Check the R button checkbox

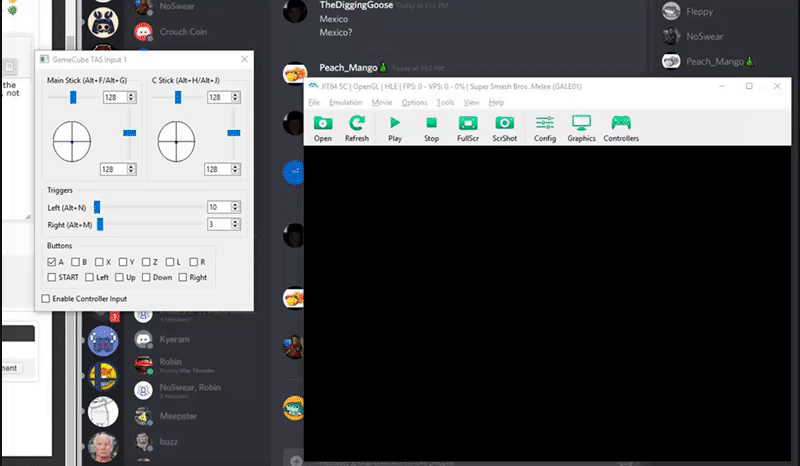193,262
